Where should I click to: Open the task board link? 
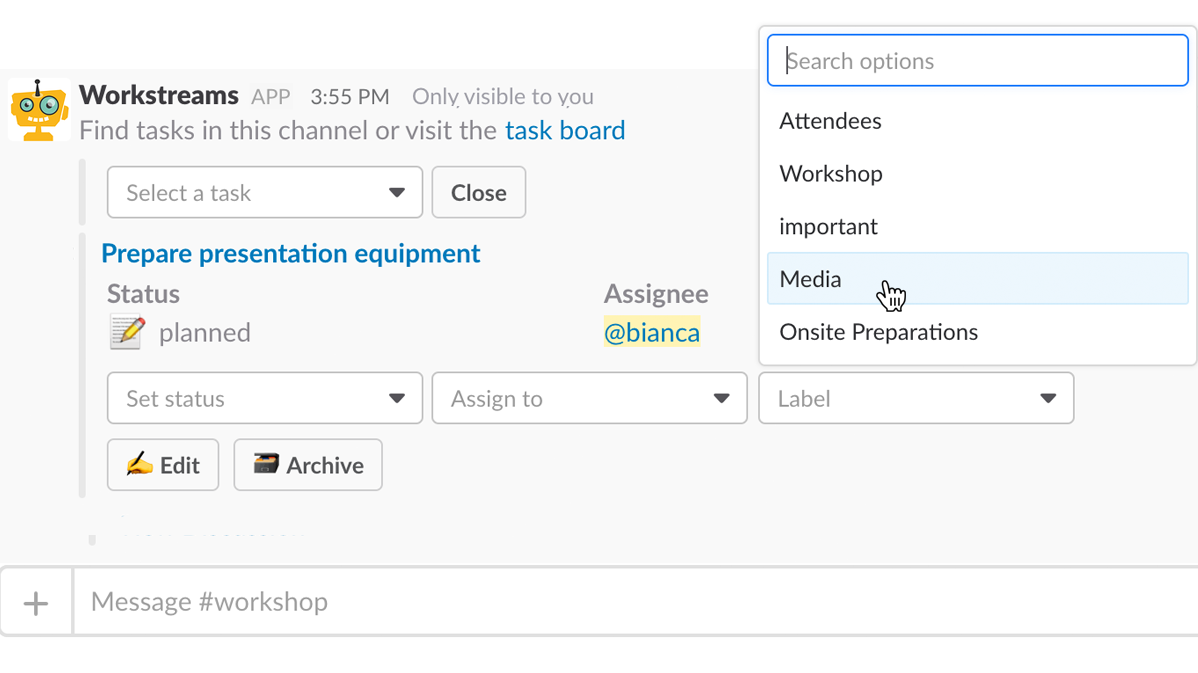[x=565, y=130]
